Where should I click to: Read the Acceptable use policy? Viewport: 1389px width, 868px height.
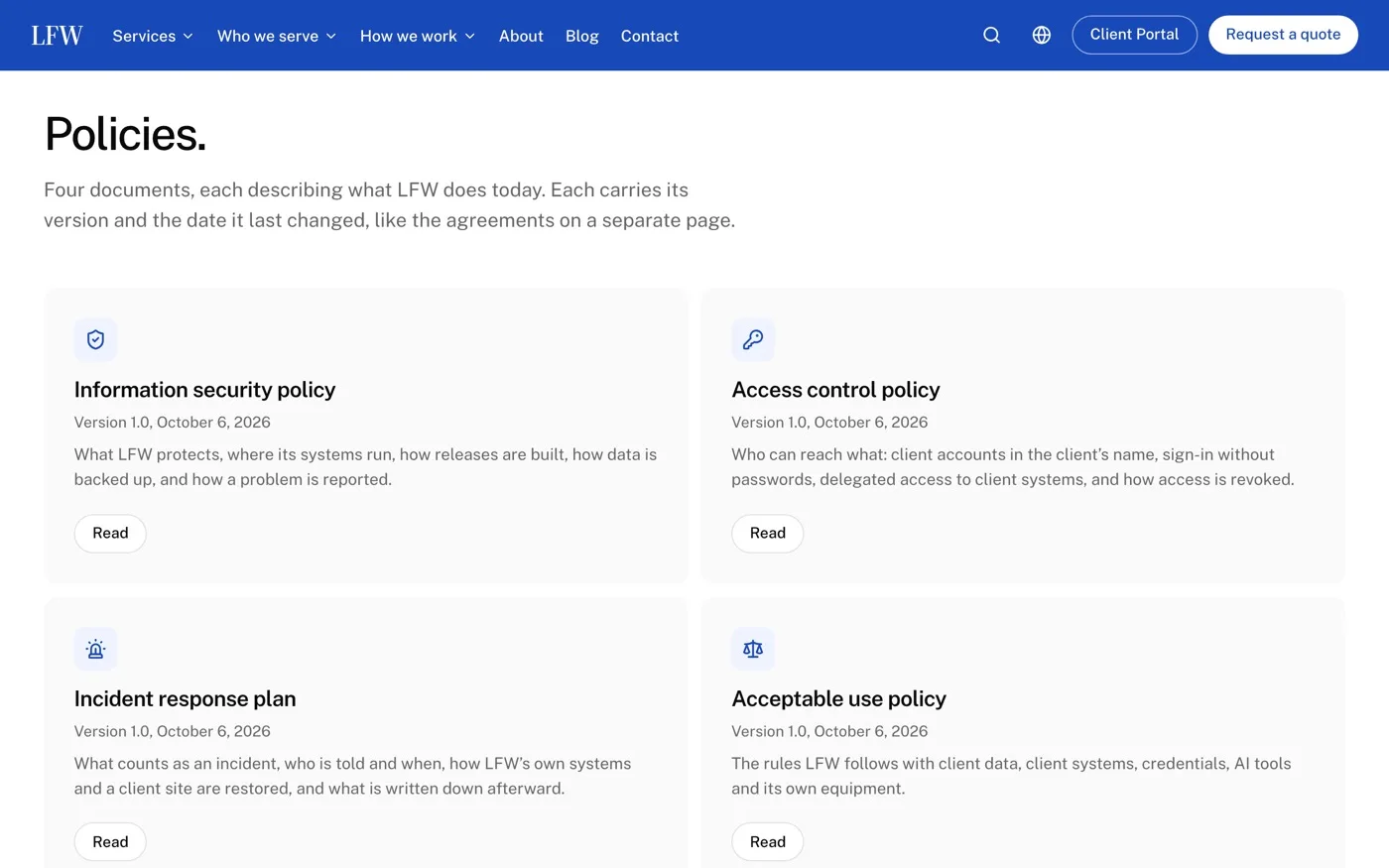click(x=768, y=842)
